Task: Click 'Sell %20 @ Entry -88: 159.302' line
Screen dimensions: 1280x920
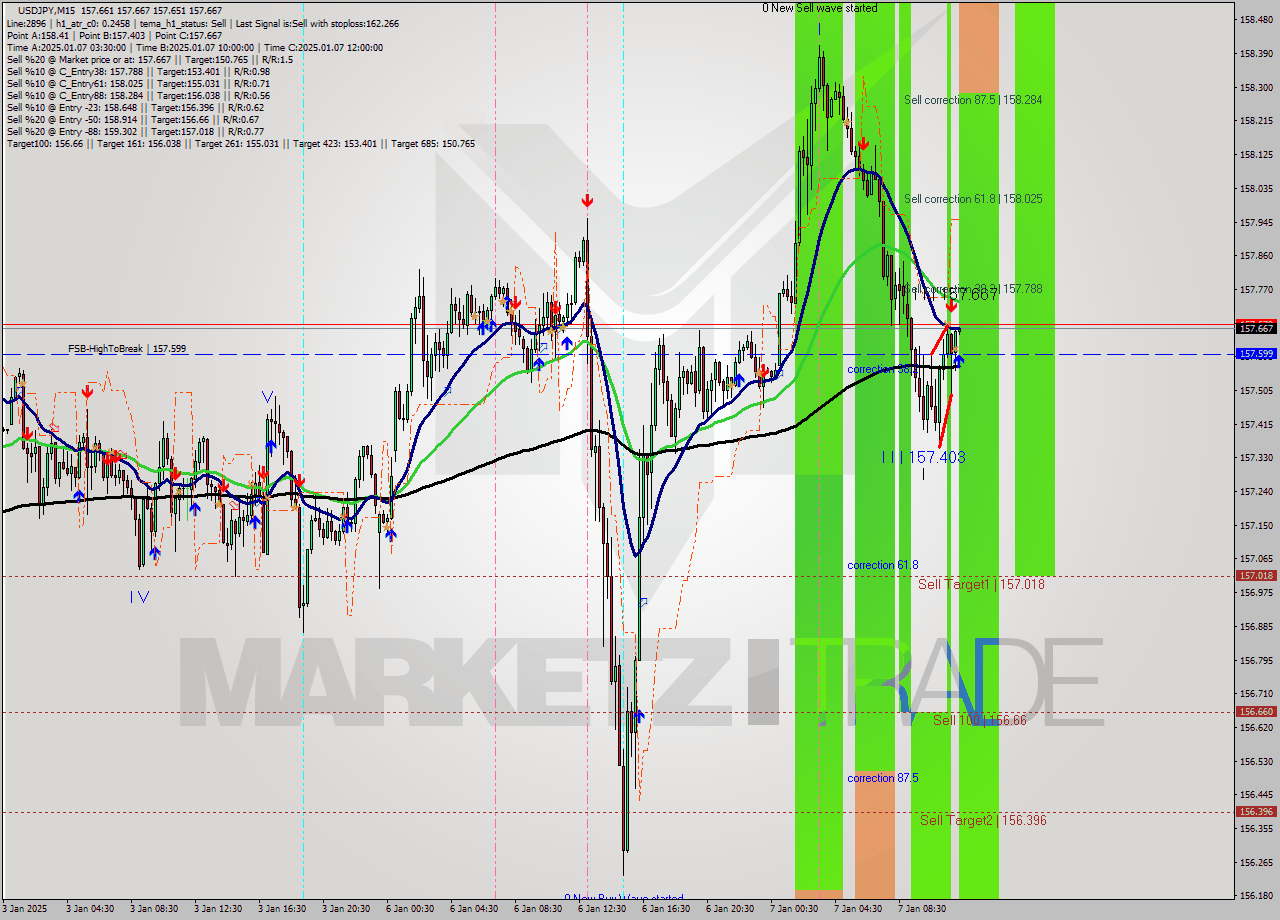Action: [135, 131]
